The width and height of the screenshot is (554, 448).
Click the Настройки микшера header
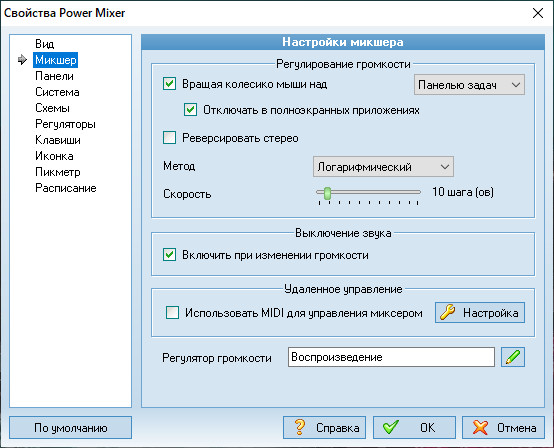343,42
